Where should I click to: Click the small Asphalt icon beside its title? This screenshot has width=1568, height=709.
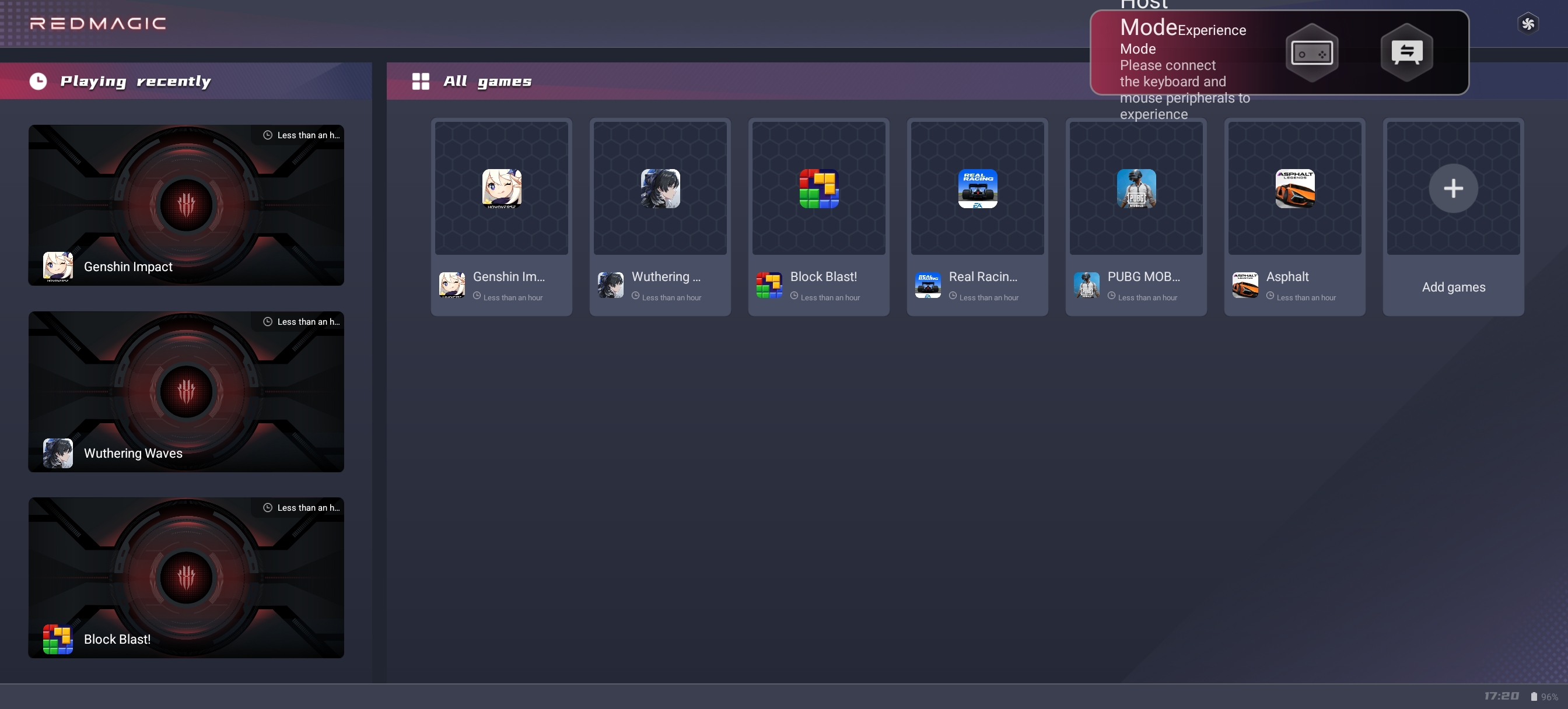[1245, 285]
